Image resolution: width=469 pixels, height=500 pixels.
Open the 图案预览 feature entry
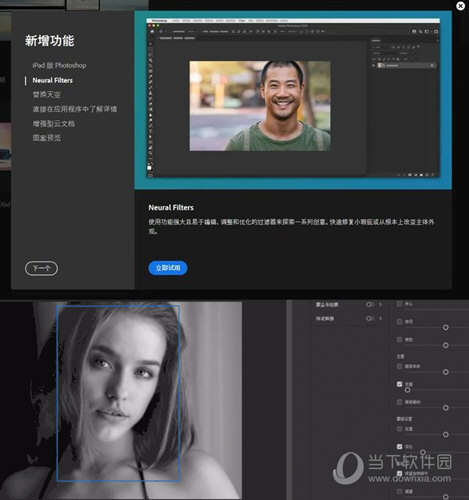pyautogui.click(x=47, y=138)
